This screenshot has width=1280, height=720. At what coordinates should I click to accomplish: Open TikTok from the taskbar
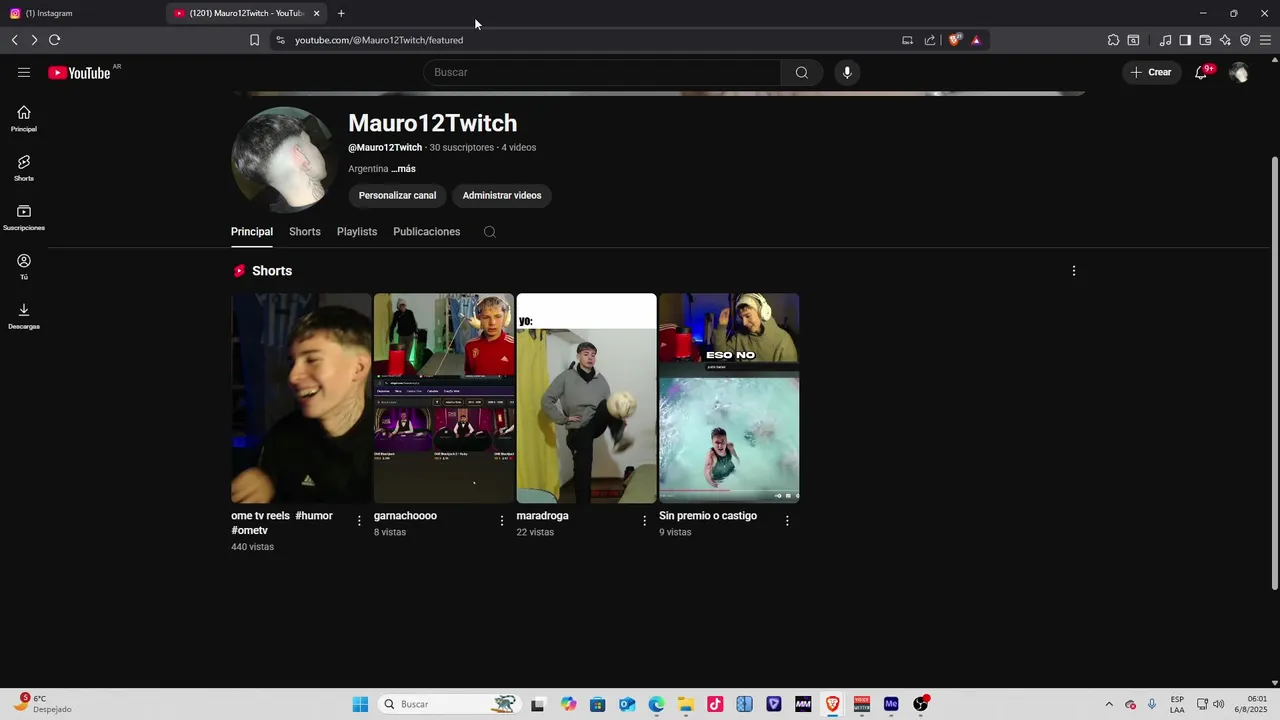coord(715,704)
